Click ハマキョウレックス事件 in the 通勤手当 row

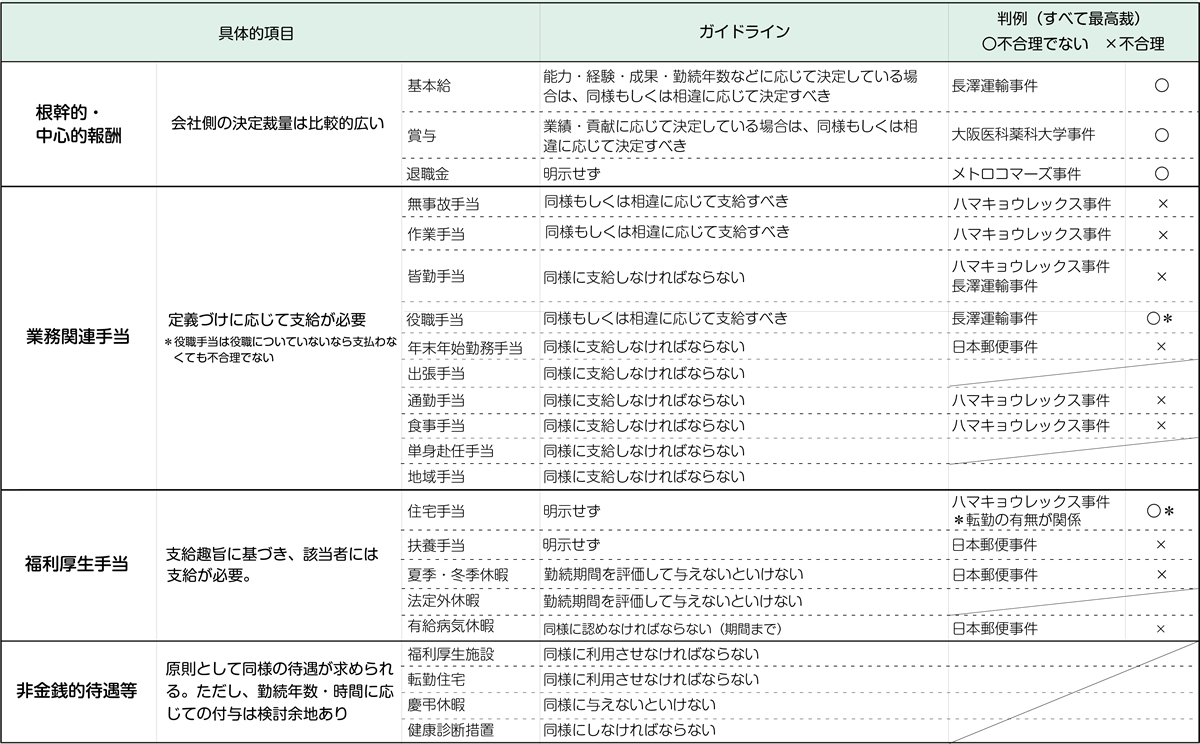(x=1031, y=400)
